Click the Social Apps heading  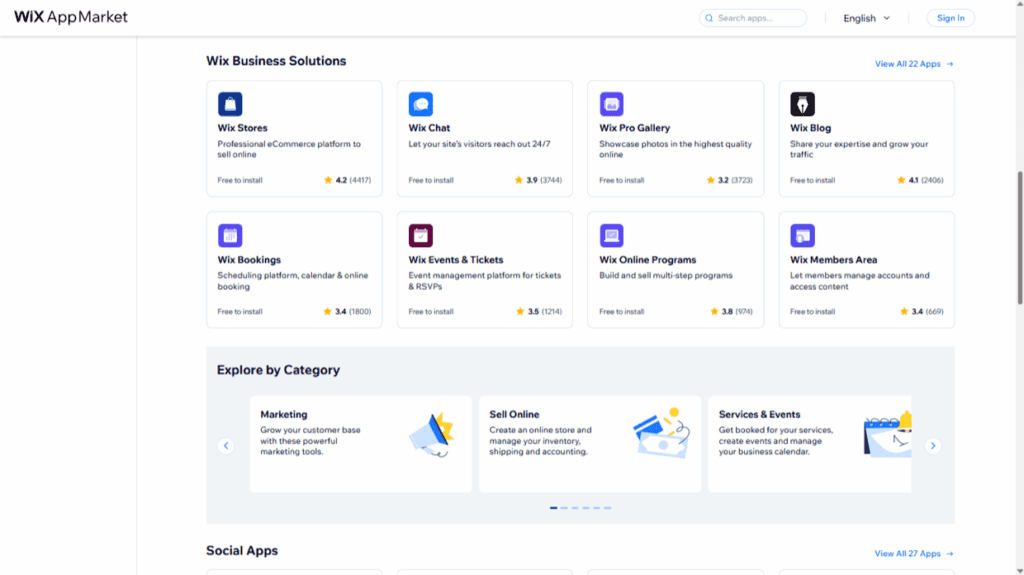[242, 551]
